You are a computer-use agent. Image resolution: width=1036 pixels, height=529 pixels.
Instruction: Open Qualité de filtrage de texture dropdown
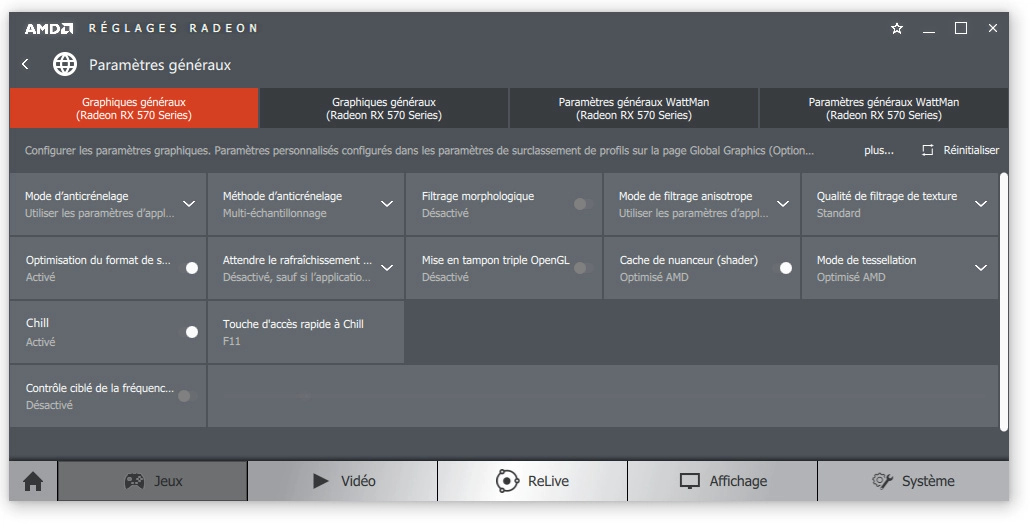tap(981, 204)
